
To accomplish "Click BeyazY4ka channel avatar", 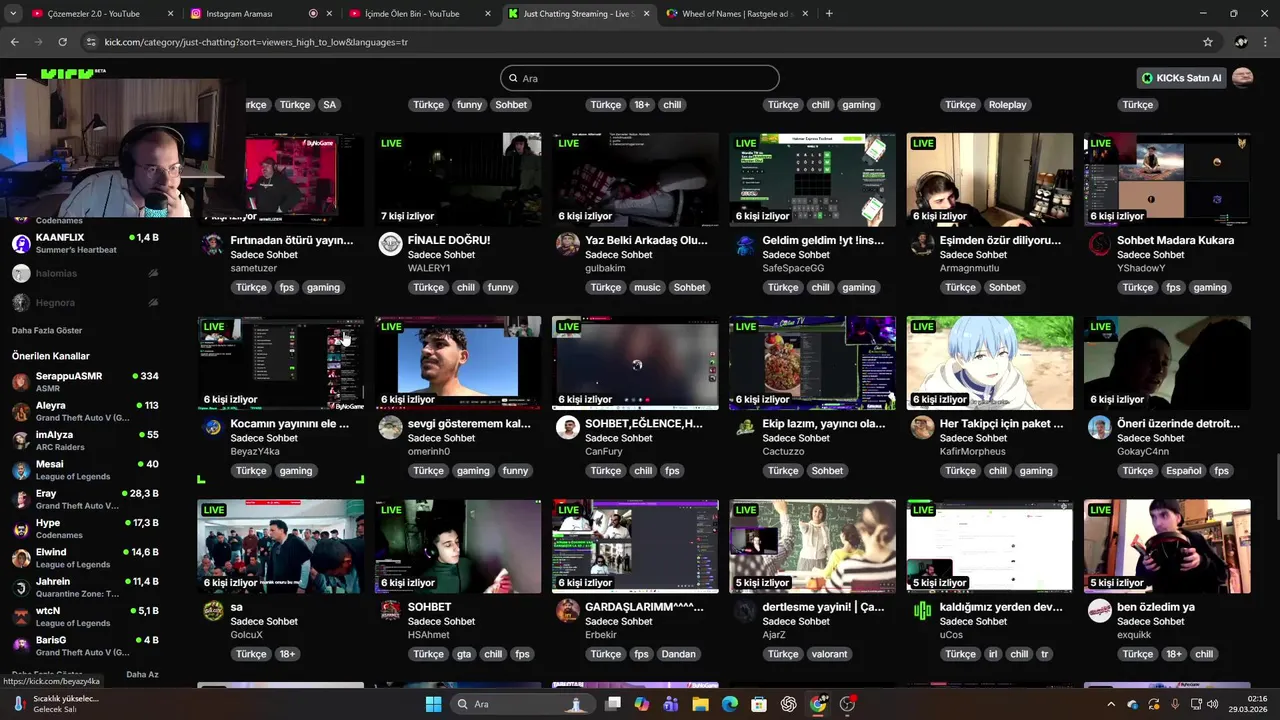I will coord(213,428).
